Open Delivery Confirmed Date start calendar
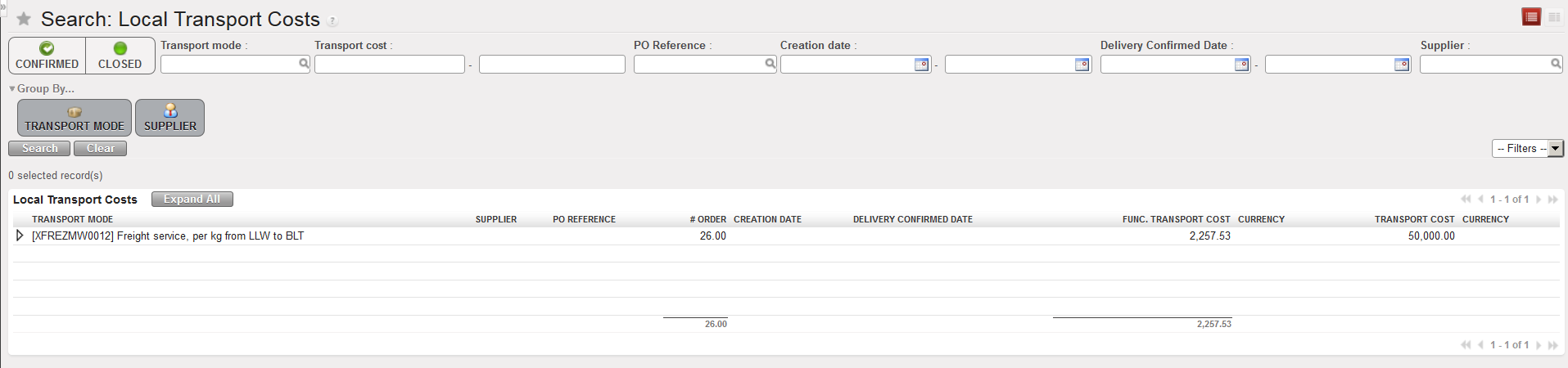The height and width of the screenshot is (368, 1568). pos(1242,64)
